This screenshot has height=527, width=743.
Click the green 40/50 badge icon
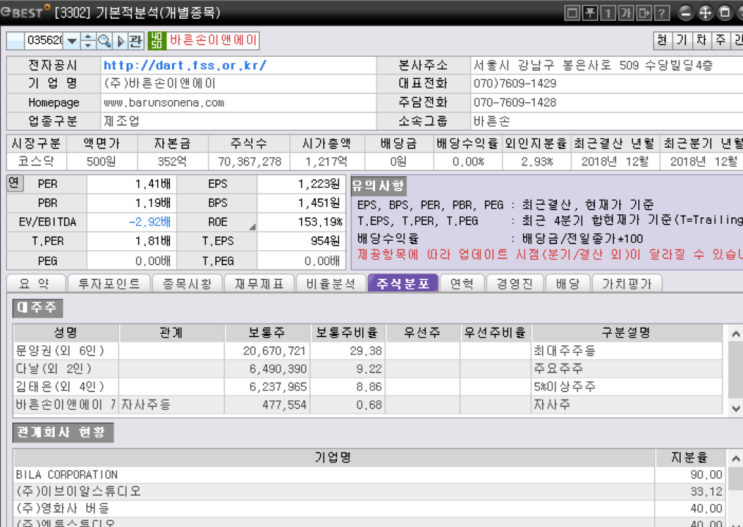coord(157,41)
